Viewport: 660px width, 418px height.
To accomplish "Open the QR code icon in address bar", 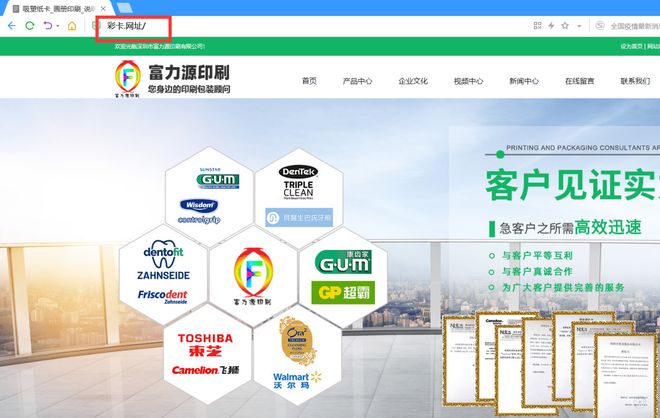I will click(x=537, y=26).
